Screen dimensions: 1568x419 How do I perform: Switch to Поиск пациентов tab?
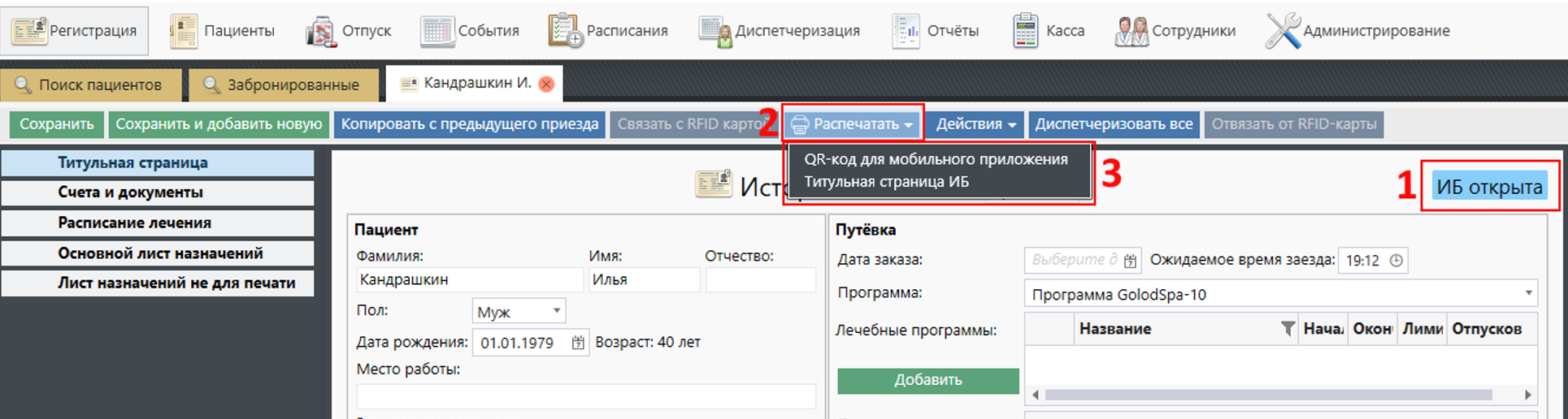(x=89, y=84)
